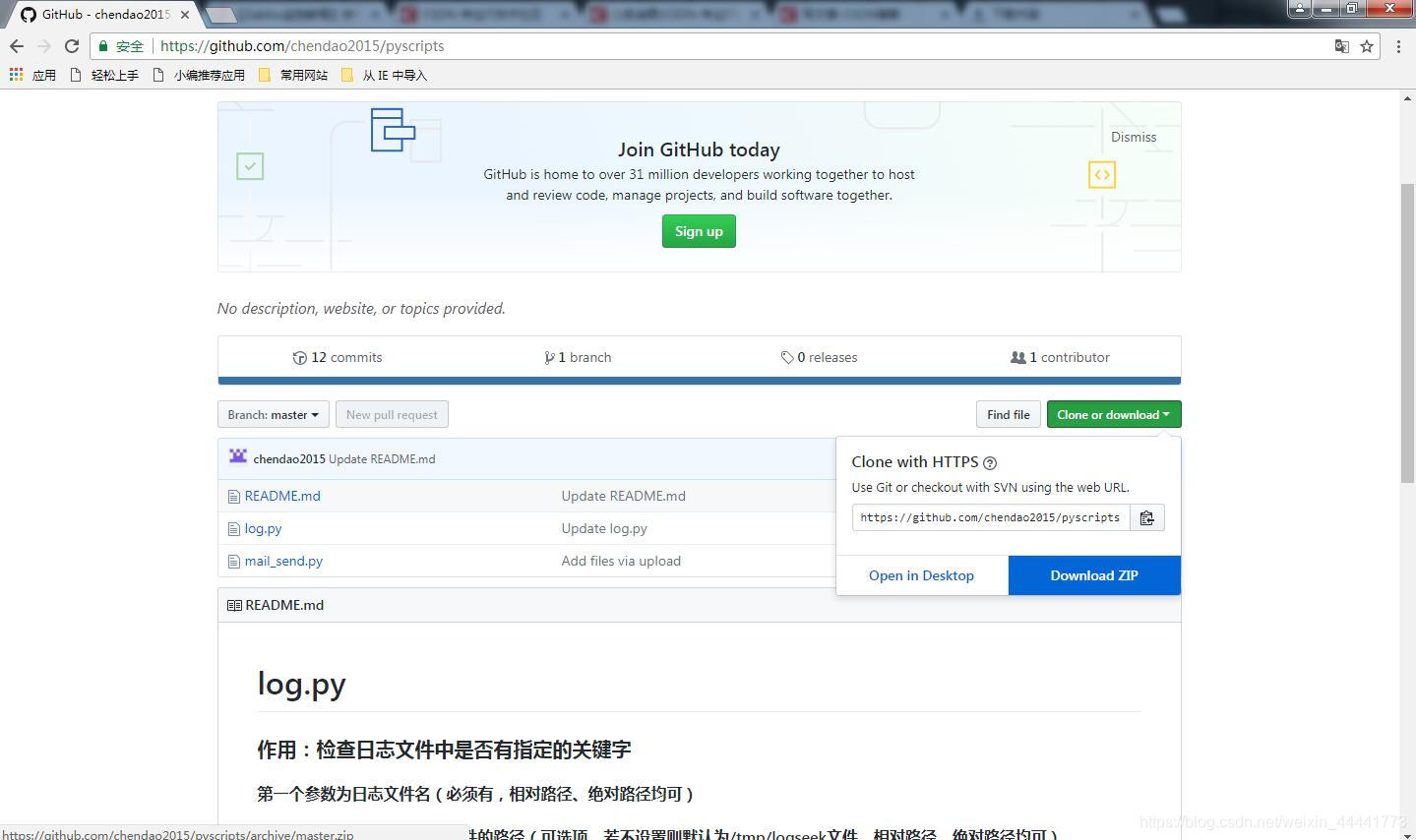Click the secure lock icon in address bar
This screenshot has height=840, width=1416.
[x=103, y=46]
